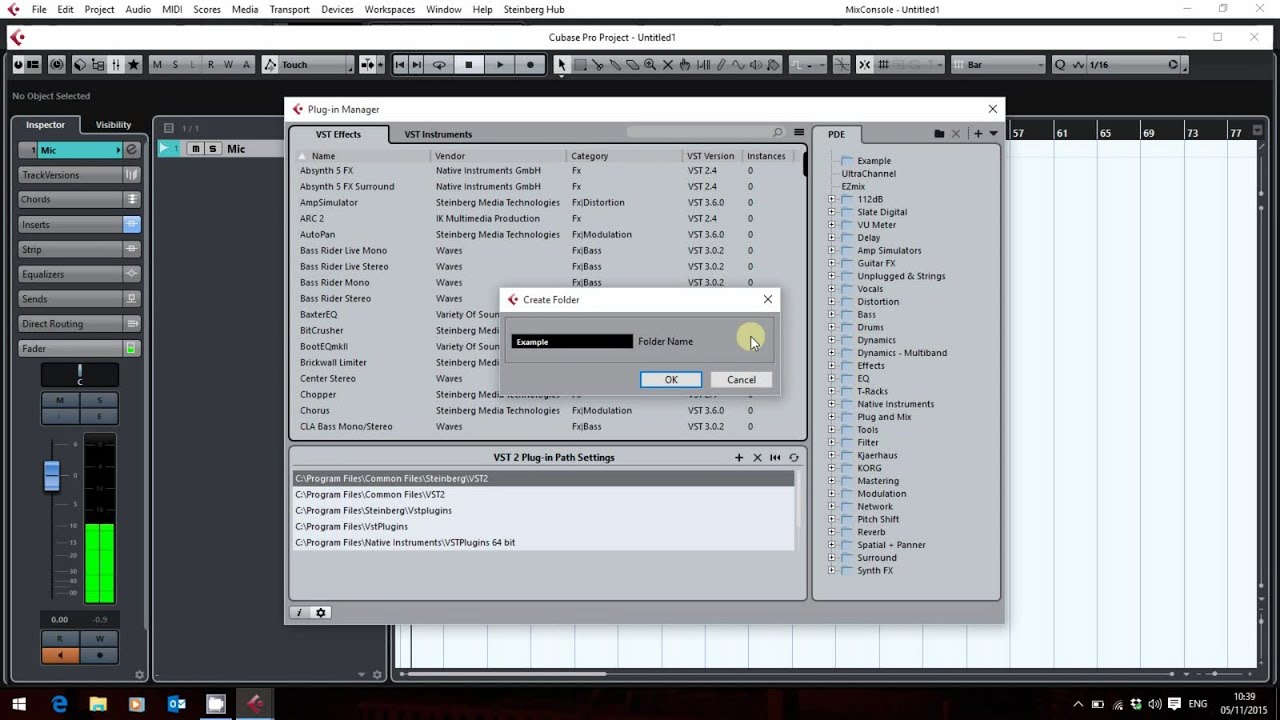Select the Erase tool
1280x720 pixels.
632,65
